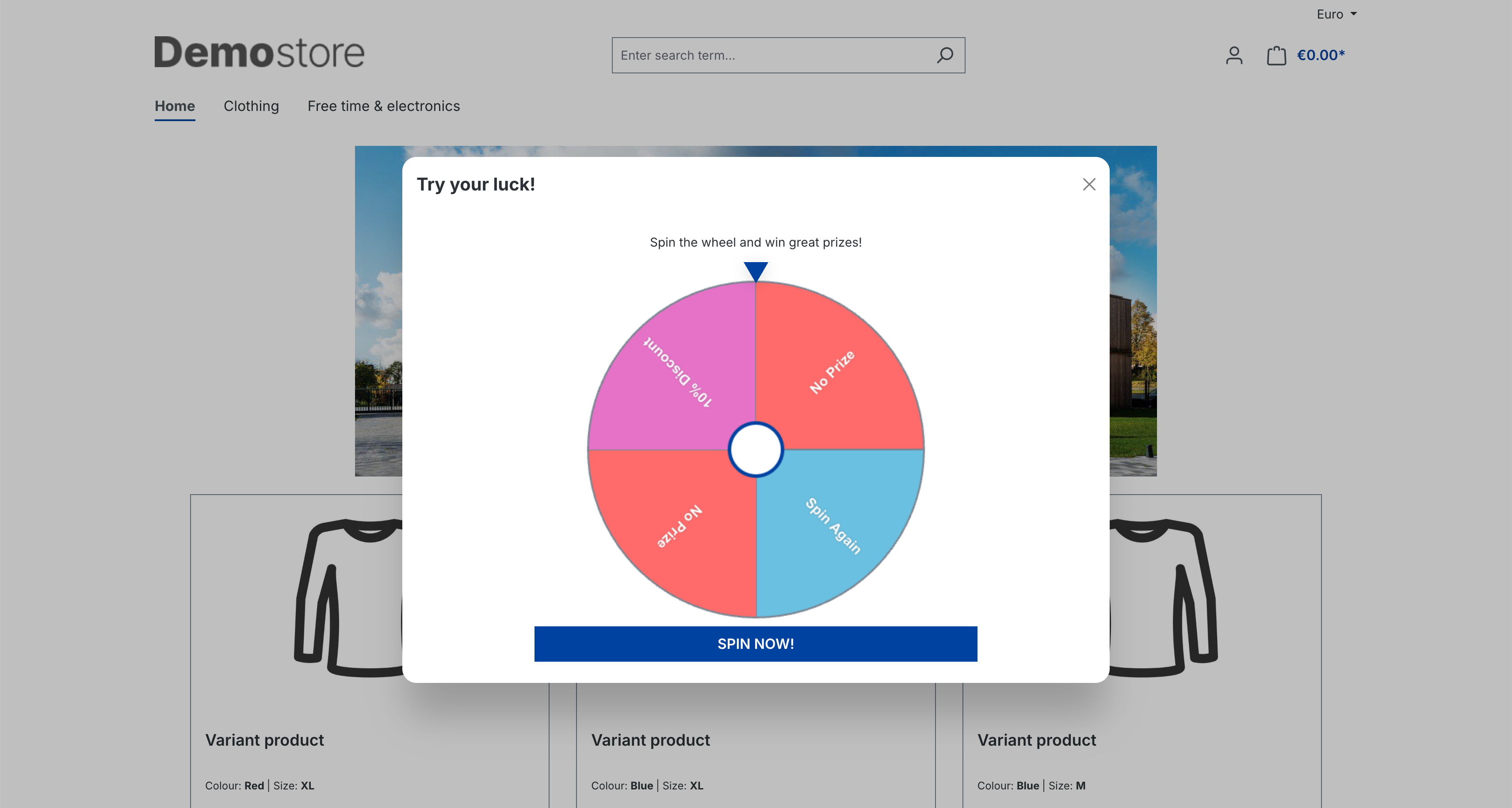The image size is (1512, 808).
Task: Click the €0.00 cart total link
Action: [x=1320, y=55]
